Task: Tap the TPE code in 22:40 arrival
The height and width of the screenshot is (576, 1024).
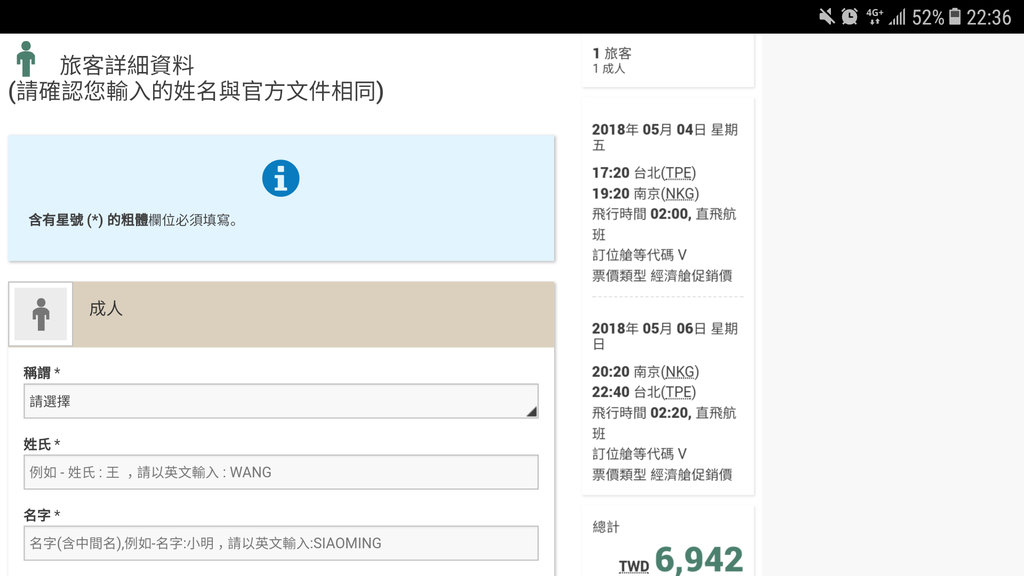Action: [x=679, y=392]
